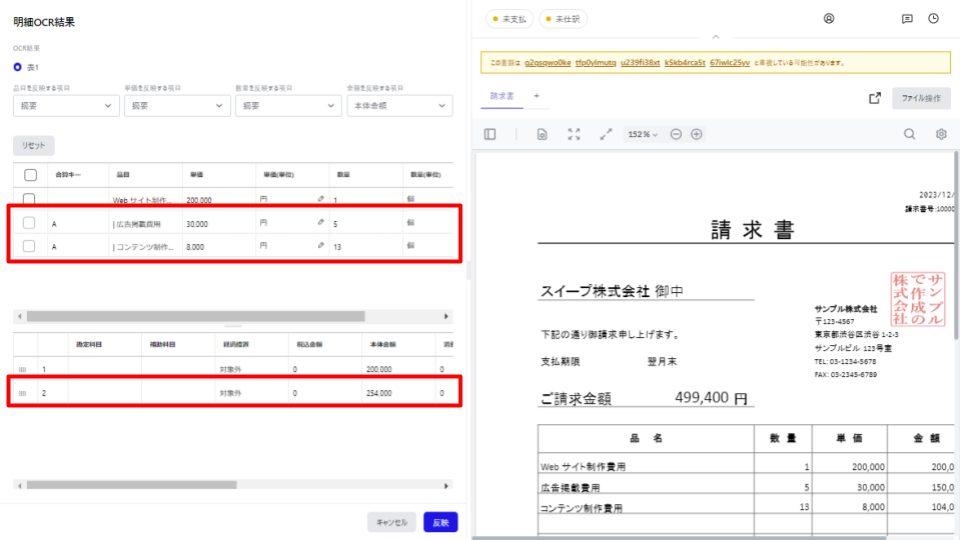This screenshot has width=960, height=540.
Task: Open search in the PDF viewer
Action: point(909,134)
